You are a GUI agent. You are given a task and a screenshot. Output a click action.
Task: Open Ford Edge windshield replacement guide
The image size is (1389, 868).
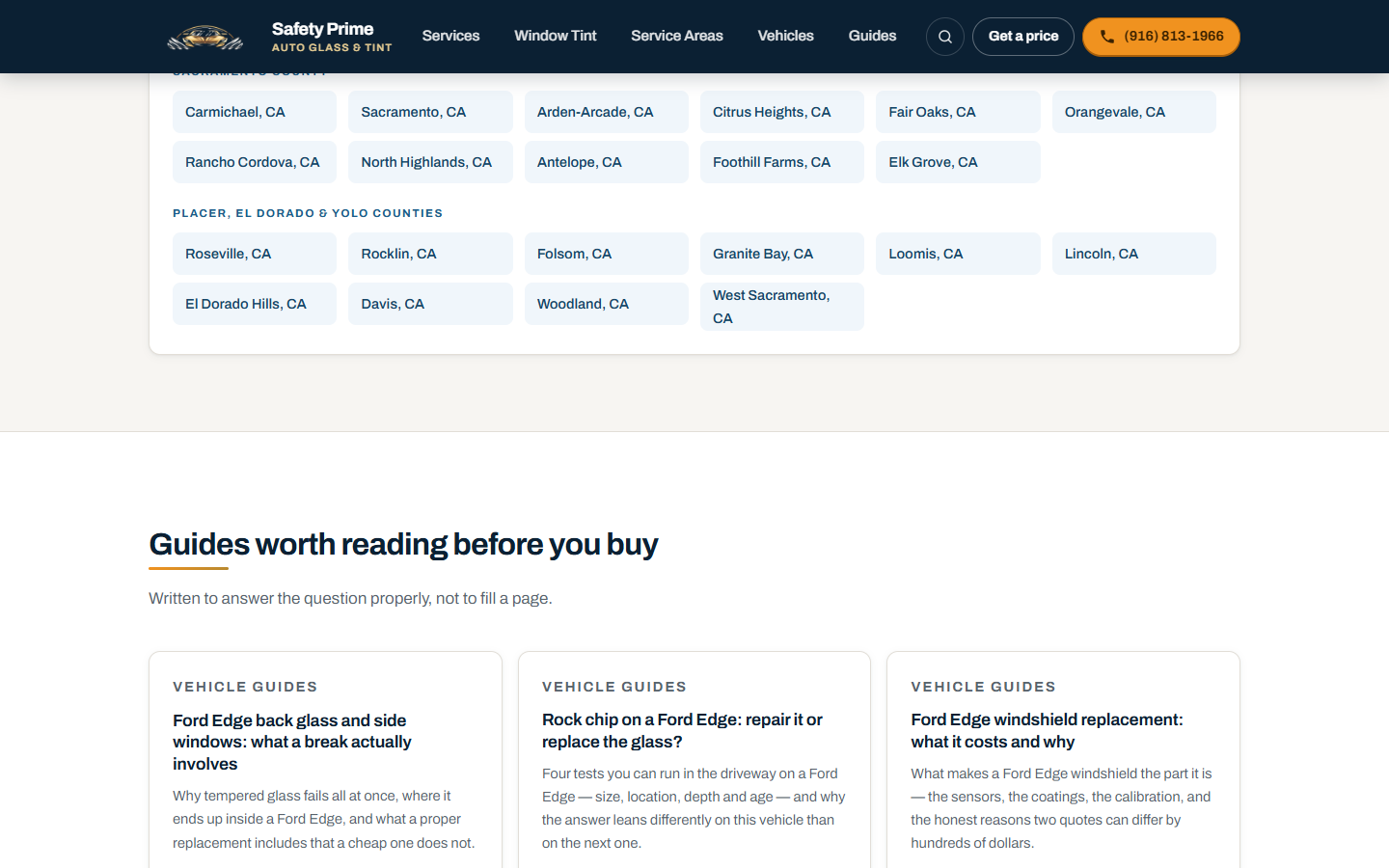(1047, 731)
